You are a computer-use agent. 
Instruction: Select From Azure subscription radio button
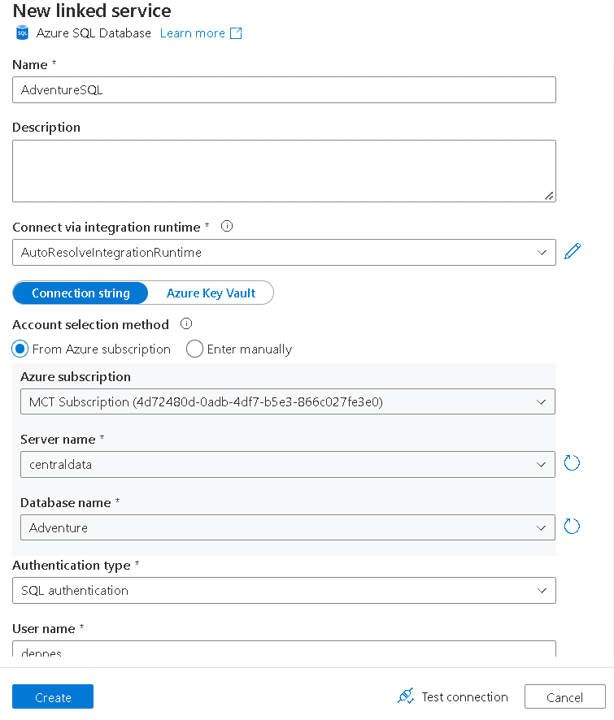click(x=20, y=349)
